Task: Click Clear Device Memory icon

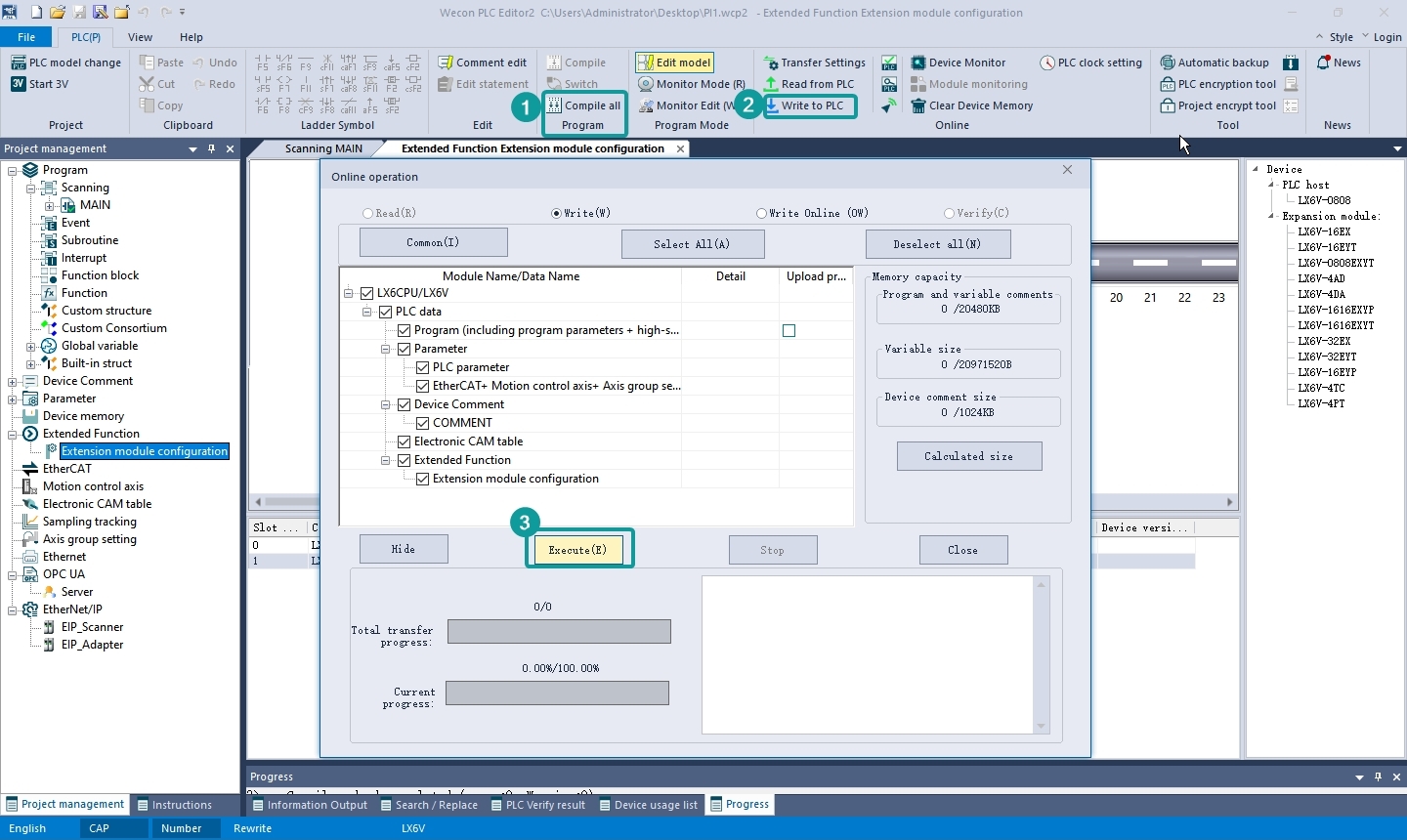Action: pyautogui.click(x=918, y=105)
